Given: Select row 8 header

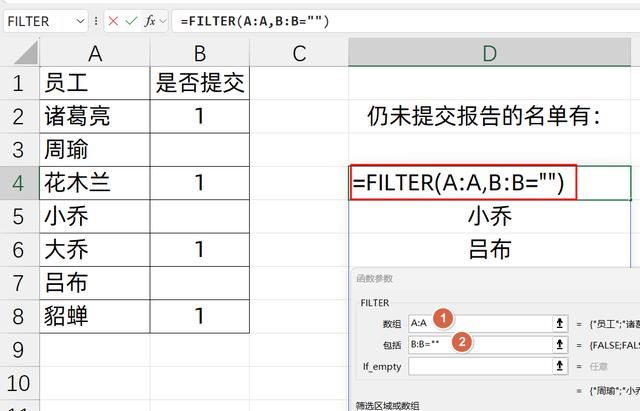Looking at the screenshot, I should coord(18,317).
